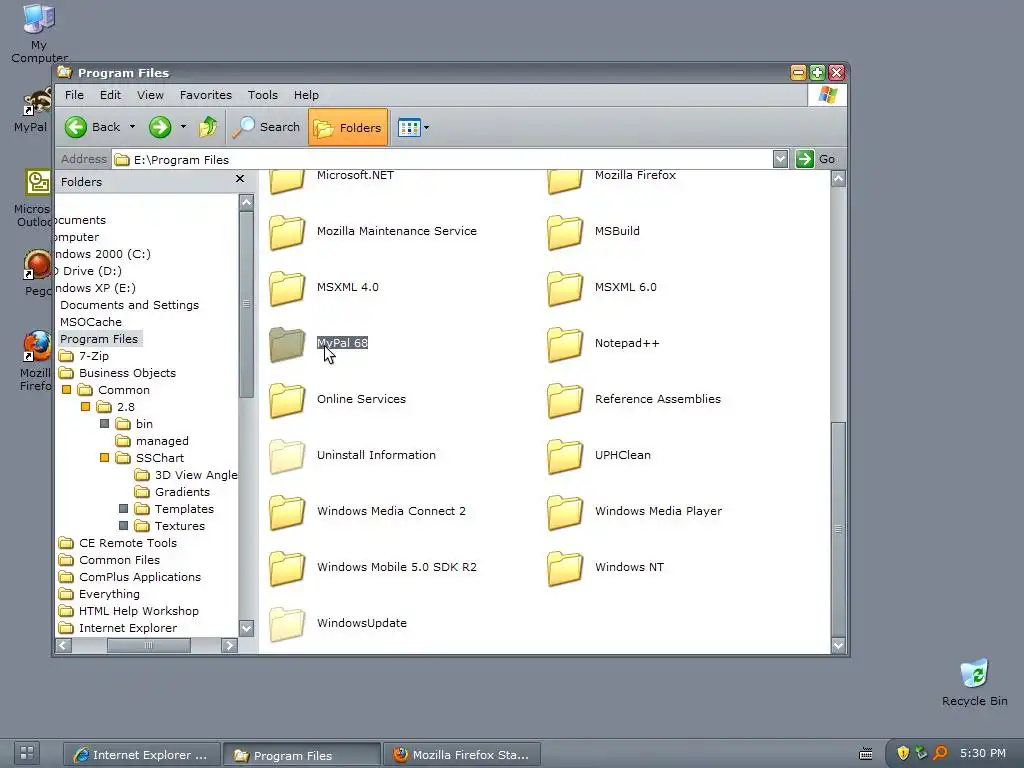Switch to Internet Explorer taskbar button
Image resolution: width=1024 pixels, height=768 pixels.
coord(142,755)
